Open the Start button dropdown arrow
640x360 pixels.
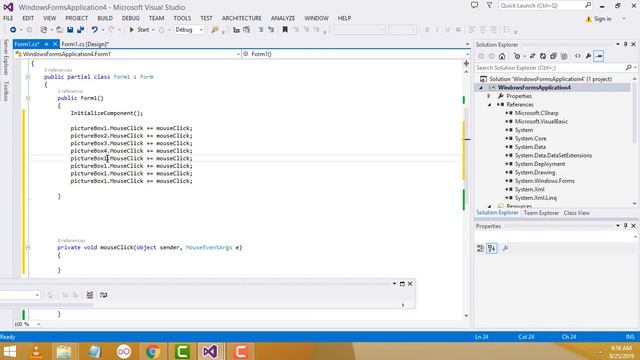(x=153, y=30)
